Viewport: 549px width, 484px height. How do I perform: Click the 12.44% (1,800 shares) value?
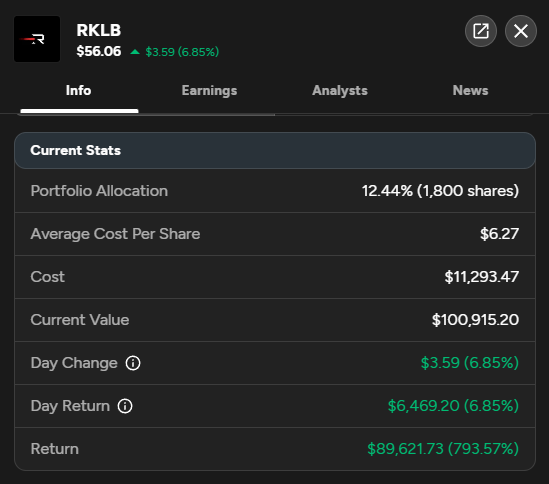tap(440, 191)
